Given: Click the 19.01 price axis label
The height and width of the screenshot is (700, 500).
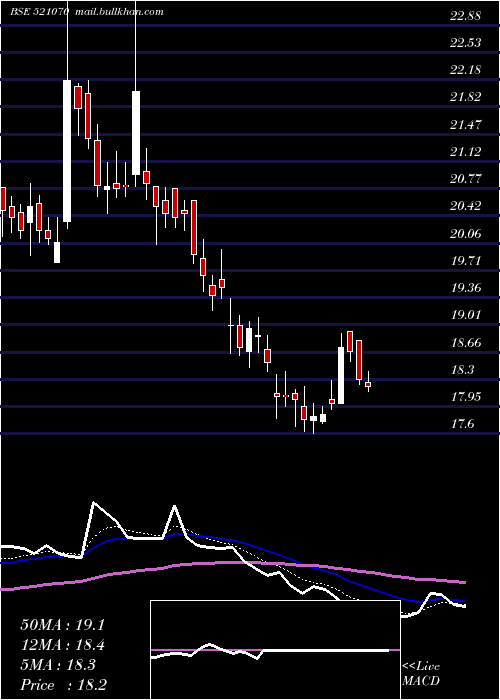Looking at the screenshot, I should pyautogui.click(x=465, y=315).
